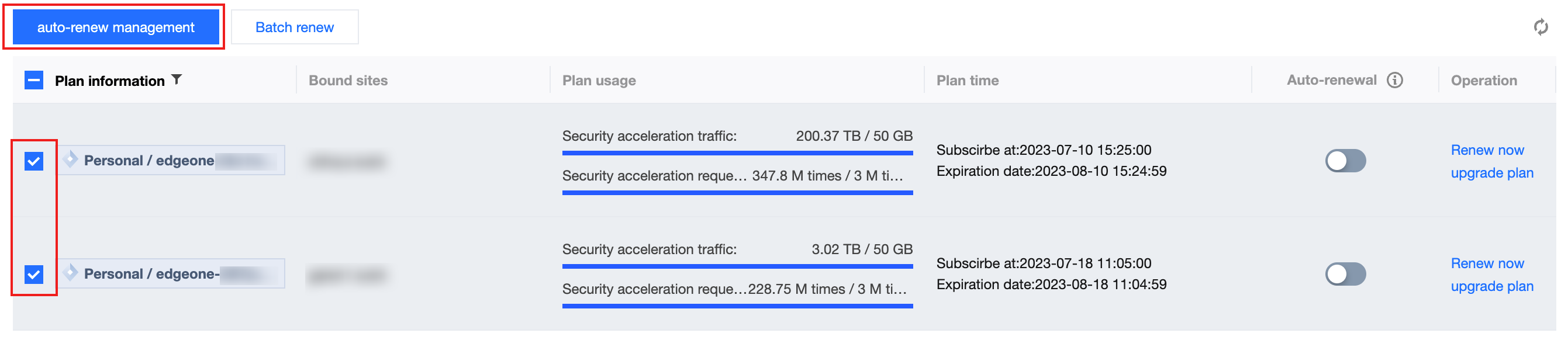Click the Auto-renewal info icon

pos(1394,80)
